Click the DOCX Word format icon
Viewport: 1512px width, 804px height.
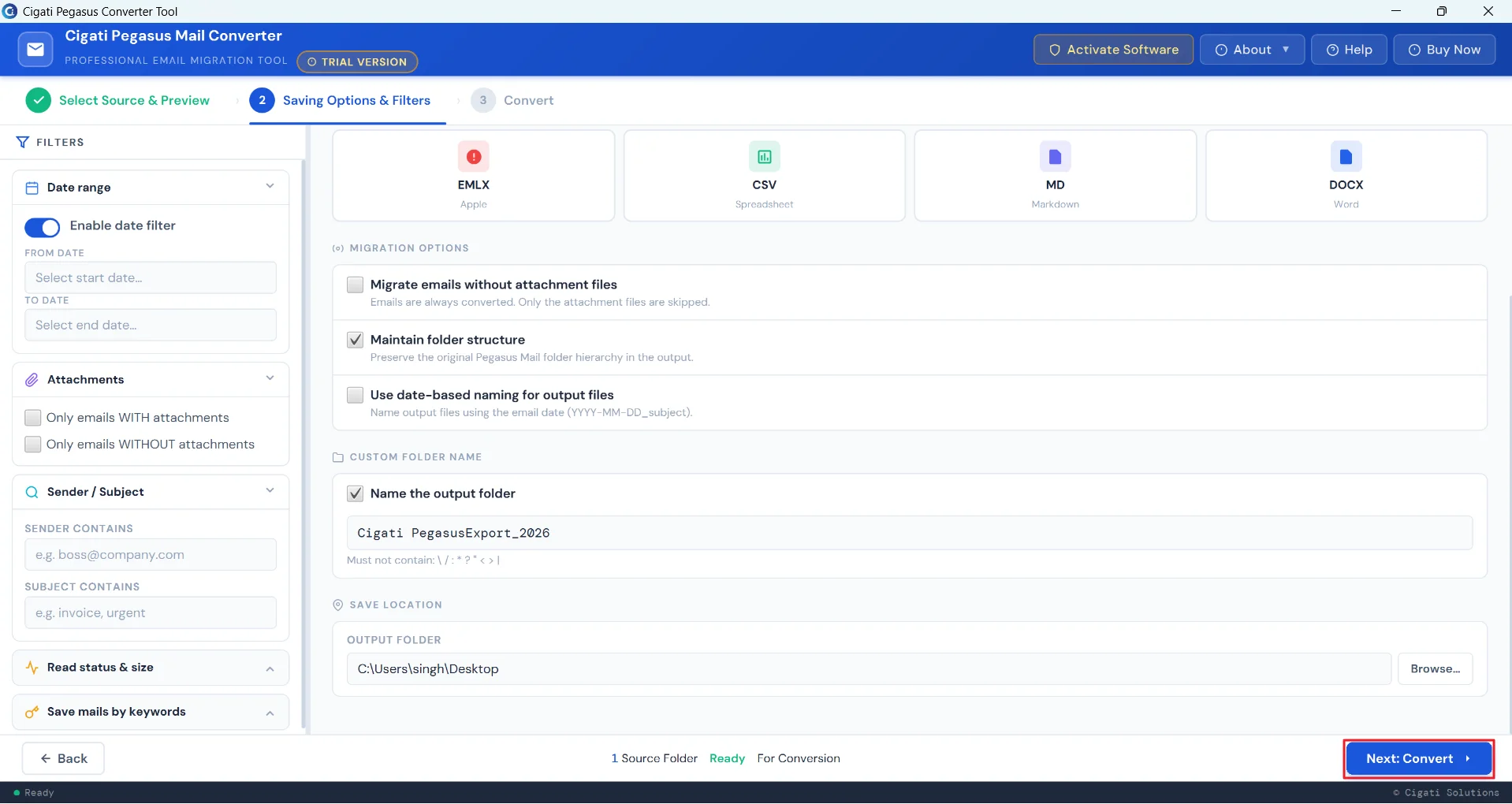tap(1346, 157)
